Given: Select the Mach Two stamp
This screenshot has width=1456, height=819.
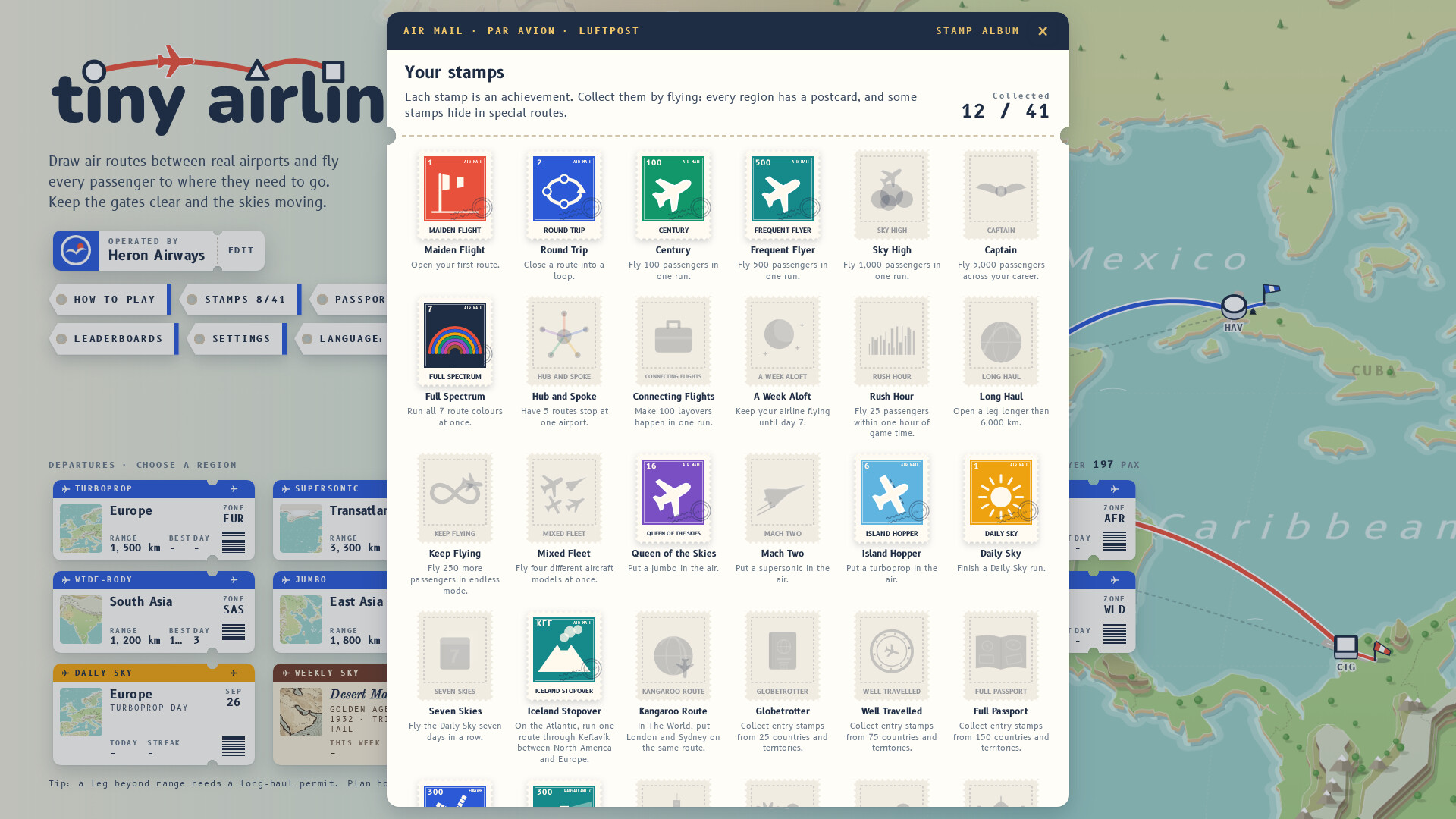Looking at the screenshot, I should 783,498.
